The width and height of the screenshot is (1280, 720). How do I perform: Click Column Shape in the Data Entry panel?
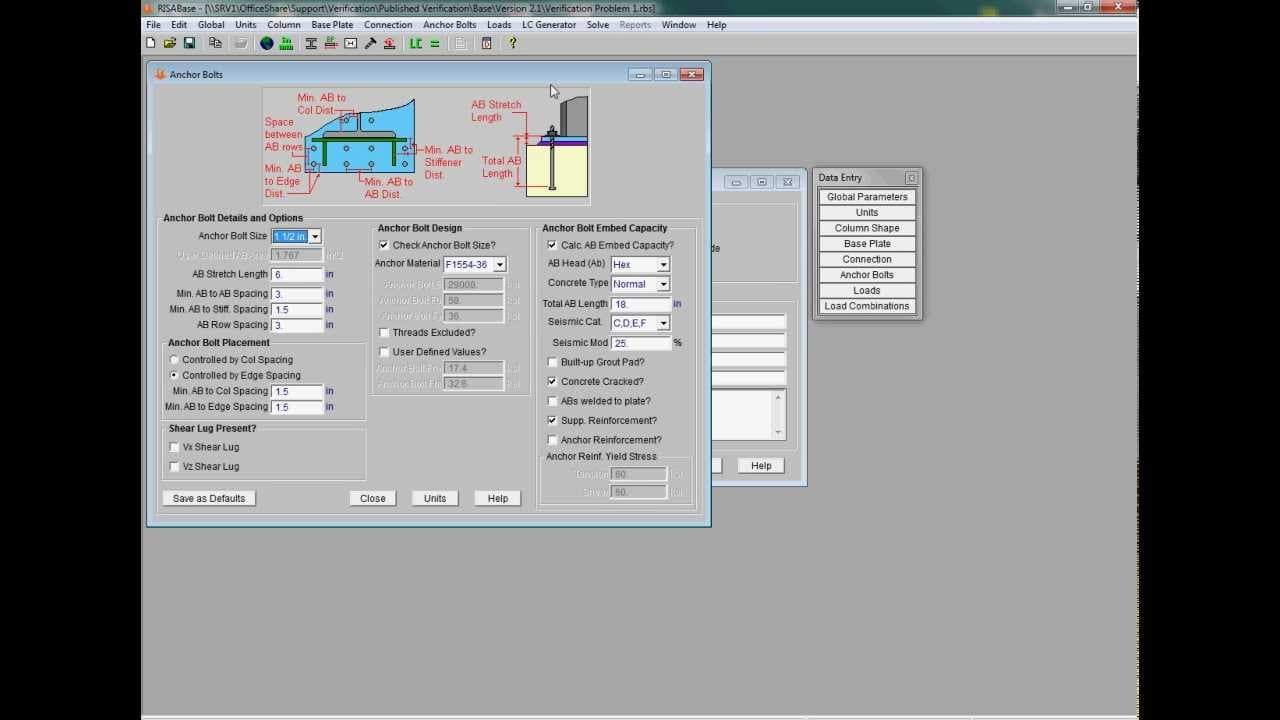point(867,228)
